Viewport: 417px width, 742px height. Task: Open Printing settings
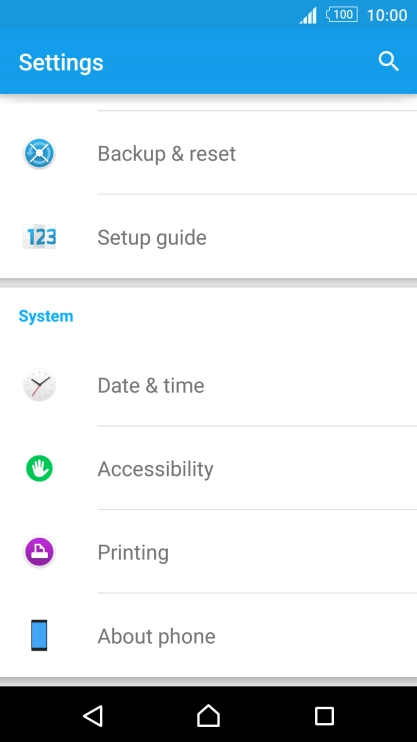208,552
